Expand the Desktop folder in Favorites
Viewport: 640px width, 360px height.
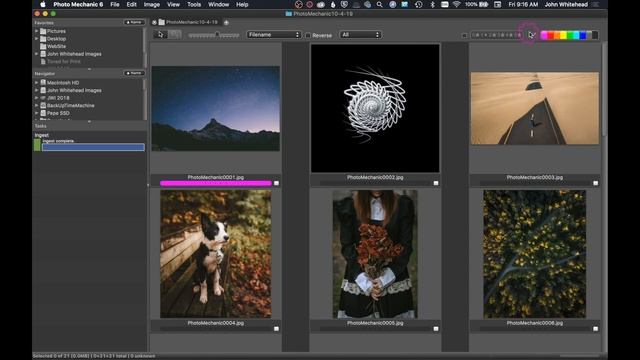click(x=37, y=39)
